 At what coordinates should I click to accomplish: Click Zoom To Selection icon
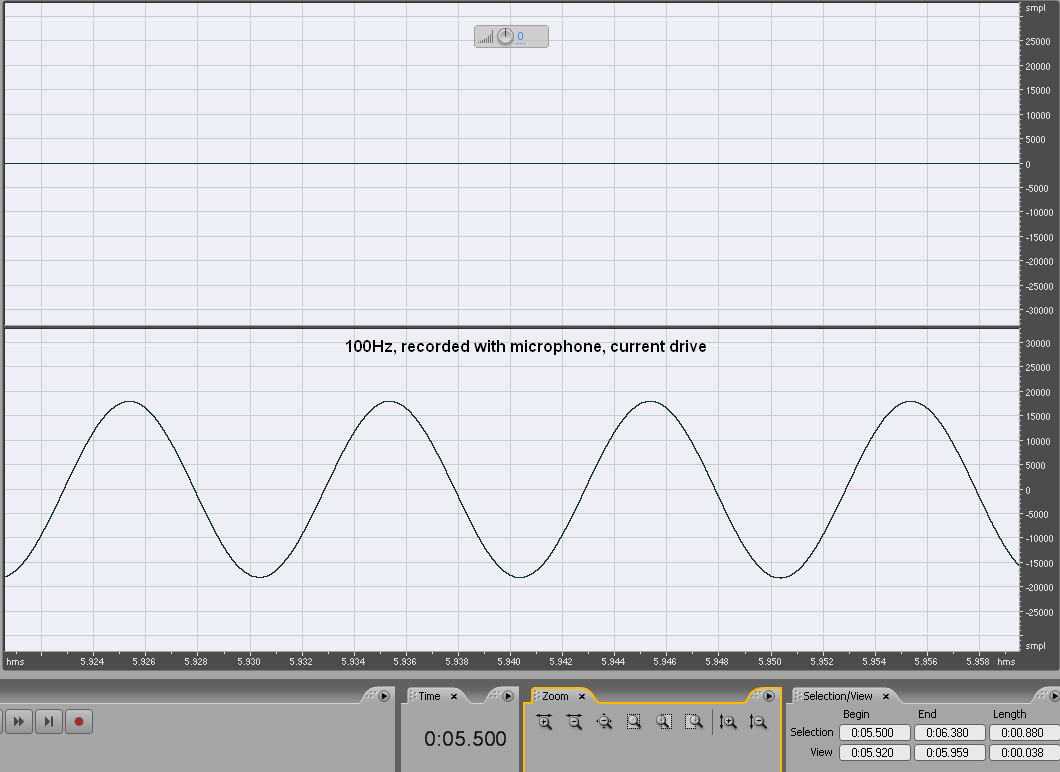click(634, 722)
